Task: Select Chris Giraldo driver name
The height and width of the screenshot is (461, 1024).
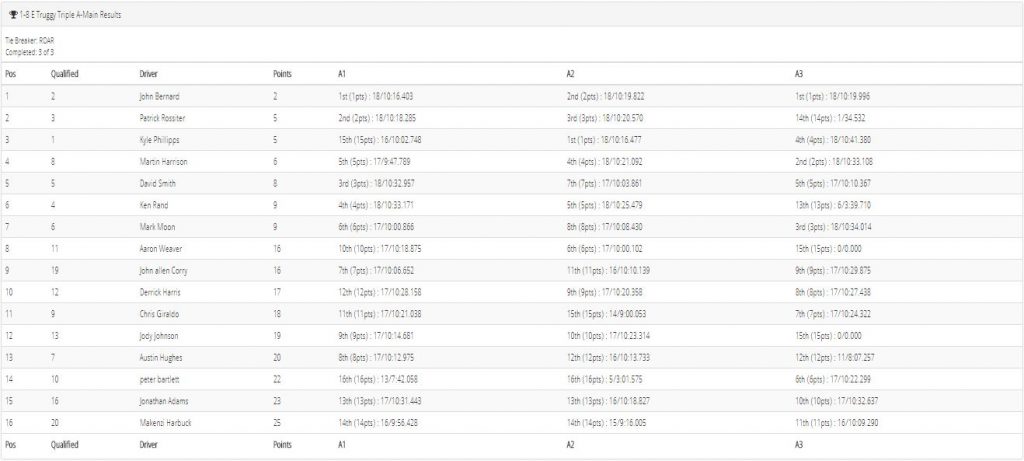Action: (159, 314)
